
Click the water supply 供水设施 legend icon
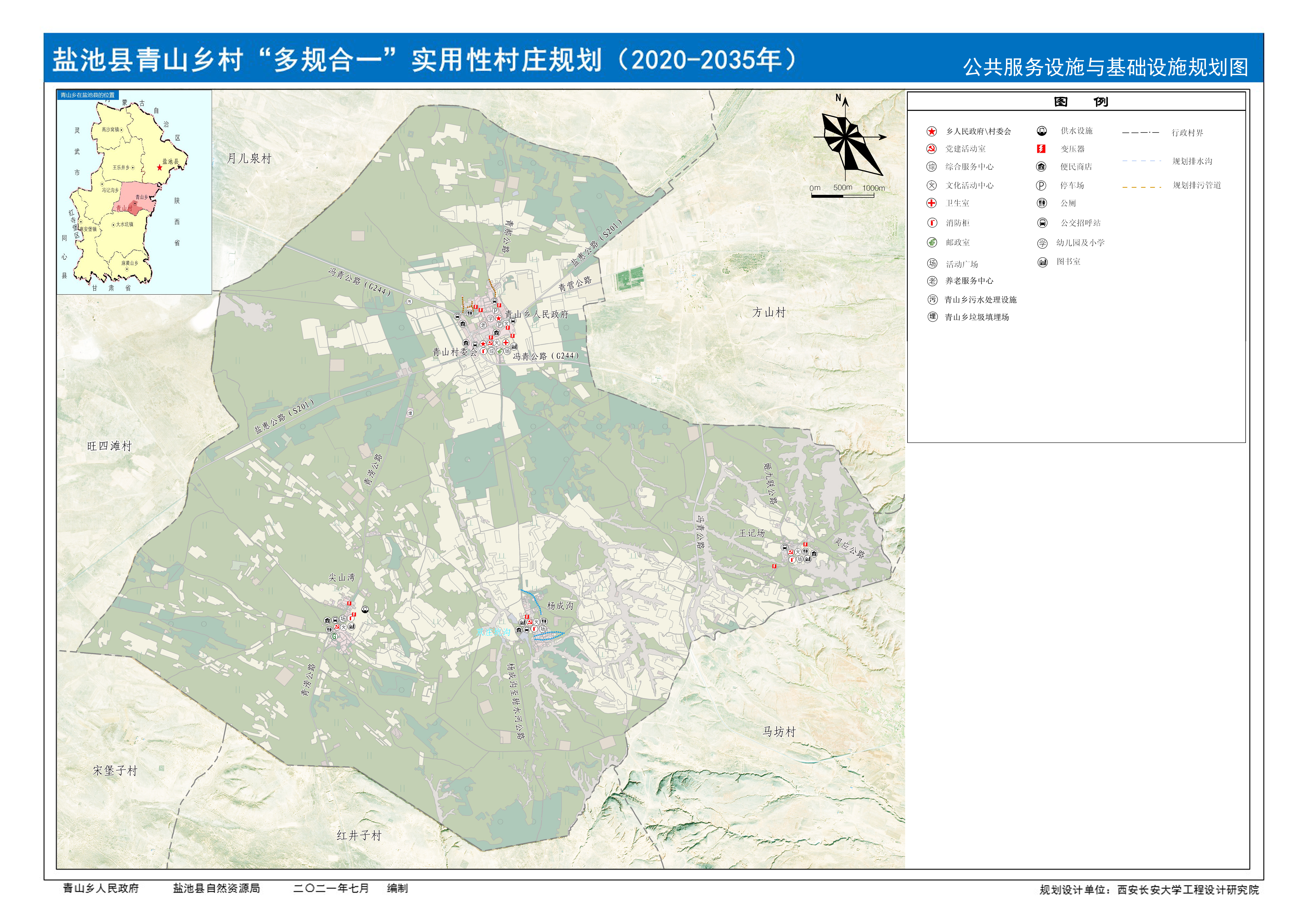pyautogui.click(x=1041, y=131)
